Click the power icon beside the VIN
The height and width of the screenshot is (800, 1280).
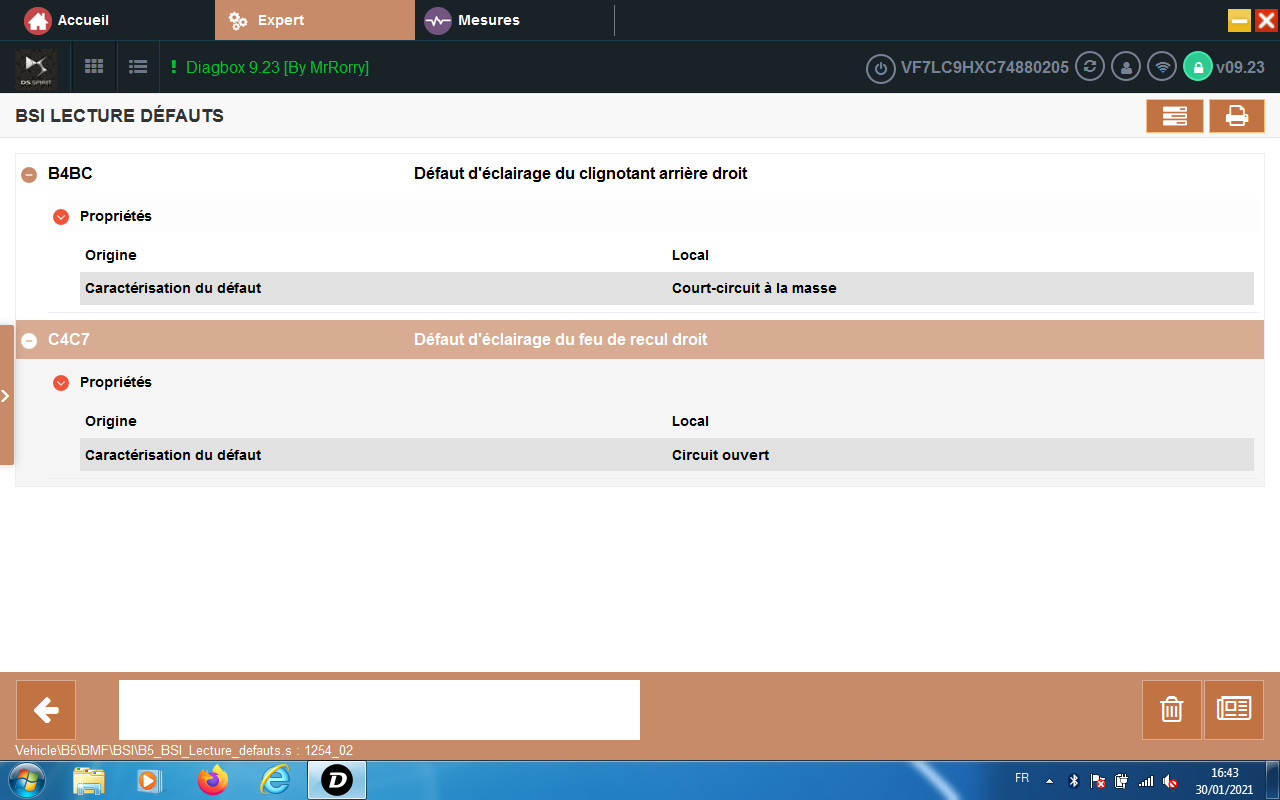coord(880,68)
